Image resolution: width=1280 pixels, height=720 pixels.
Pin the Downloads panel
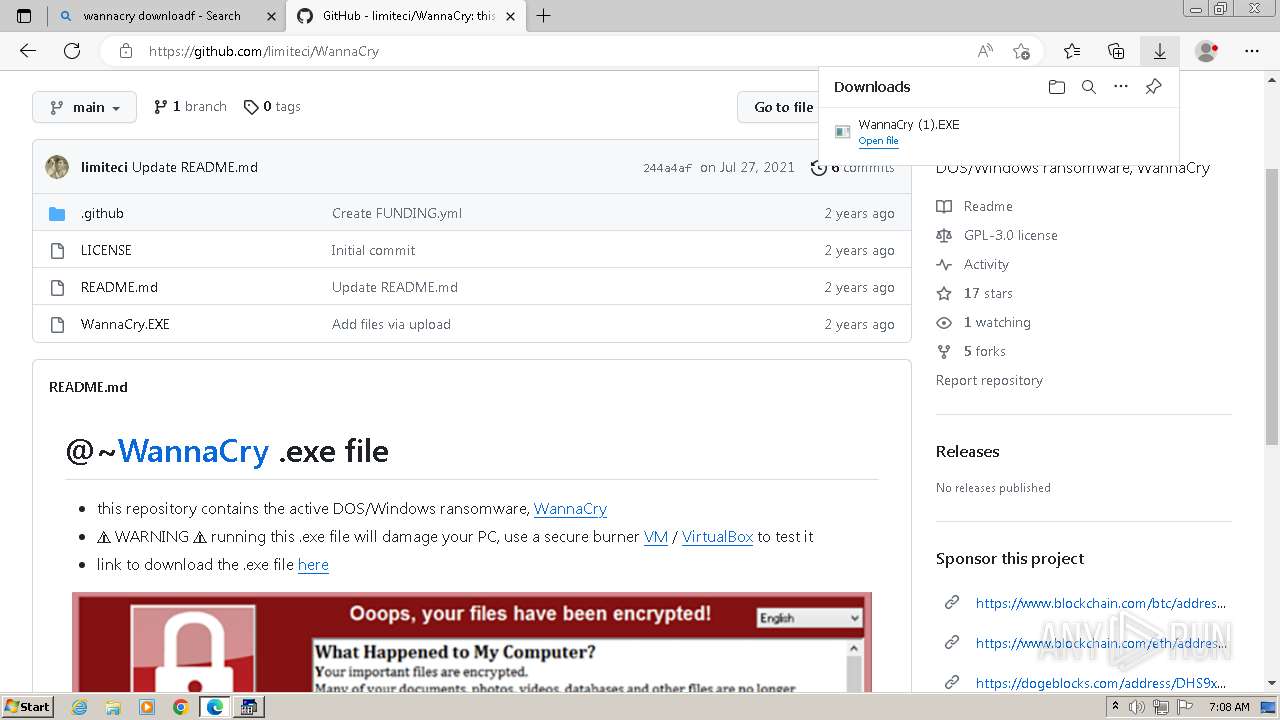[1153, 87]
